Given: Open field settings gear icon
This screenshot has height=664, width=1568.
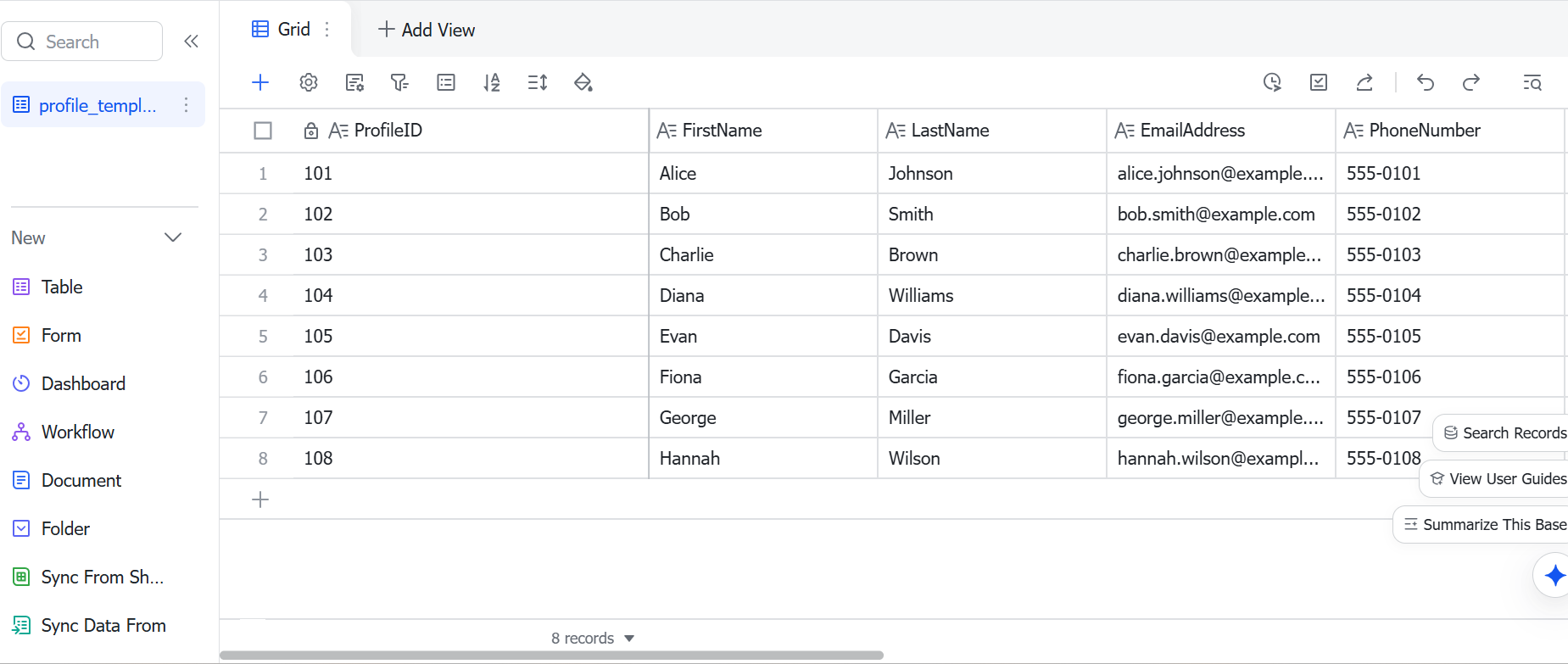Looking at the screenshot, I should pos(309,82).
